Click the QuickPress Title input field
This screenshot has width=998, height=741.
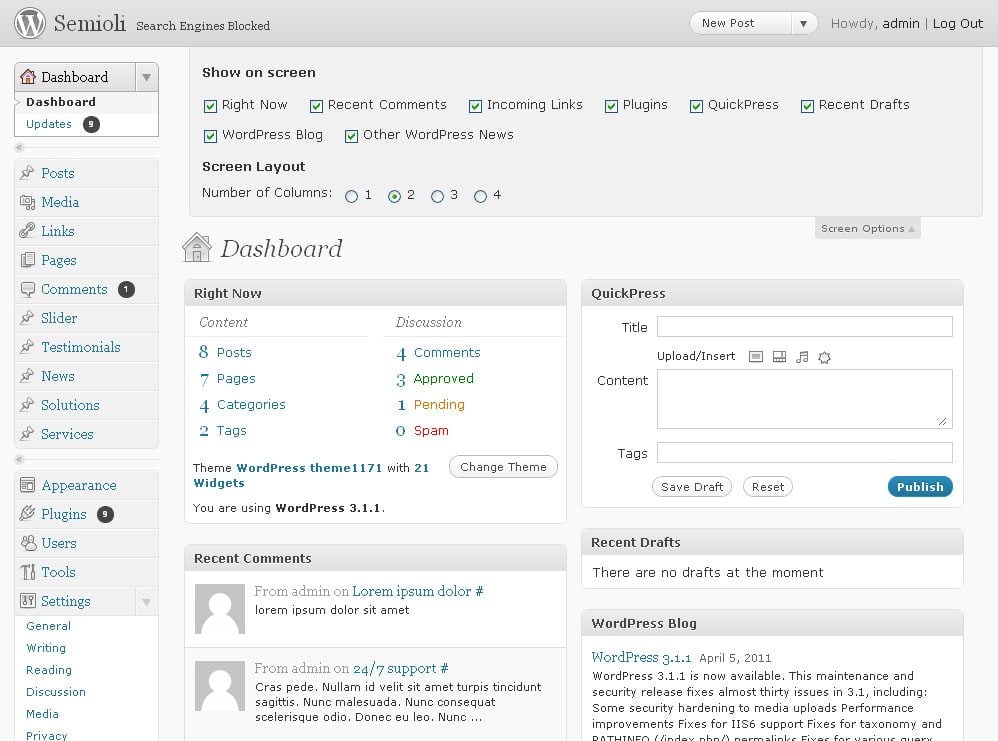[804, 327]
